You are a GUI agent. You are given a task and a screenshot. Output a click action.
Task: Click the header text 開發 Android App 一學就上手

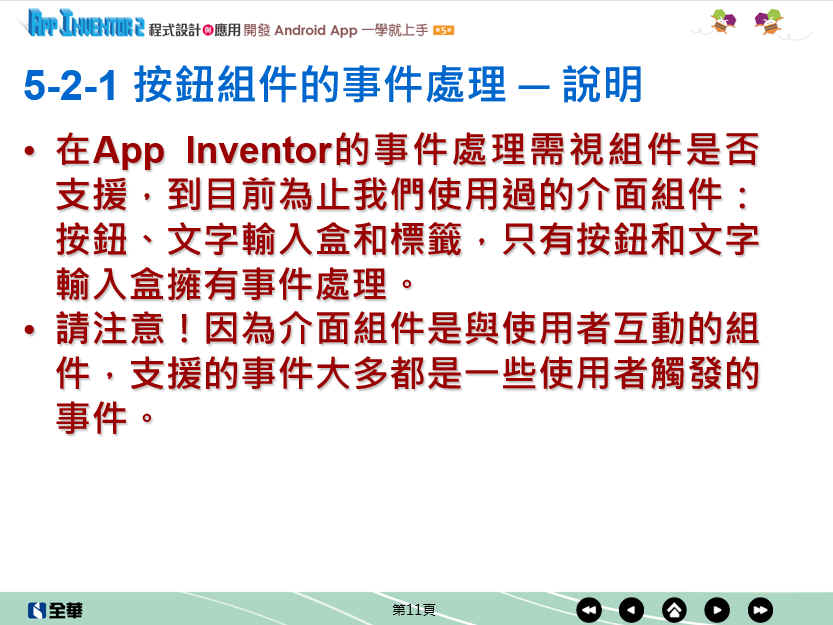pyautogui.click(x=336, y=31)
